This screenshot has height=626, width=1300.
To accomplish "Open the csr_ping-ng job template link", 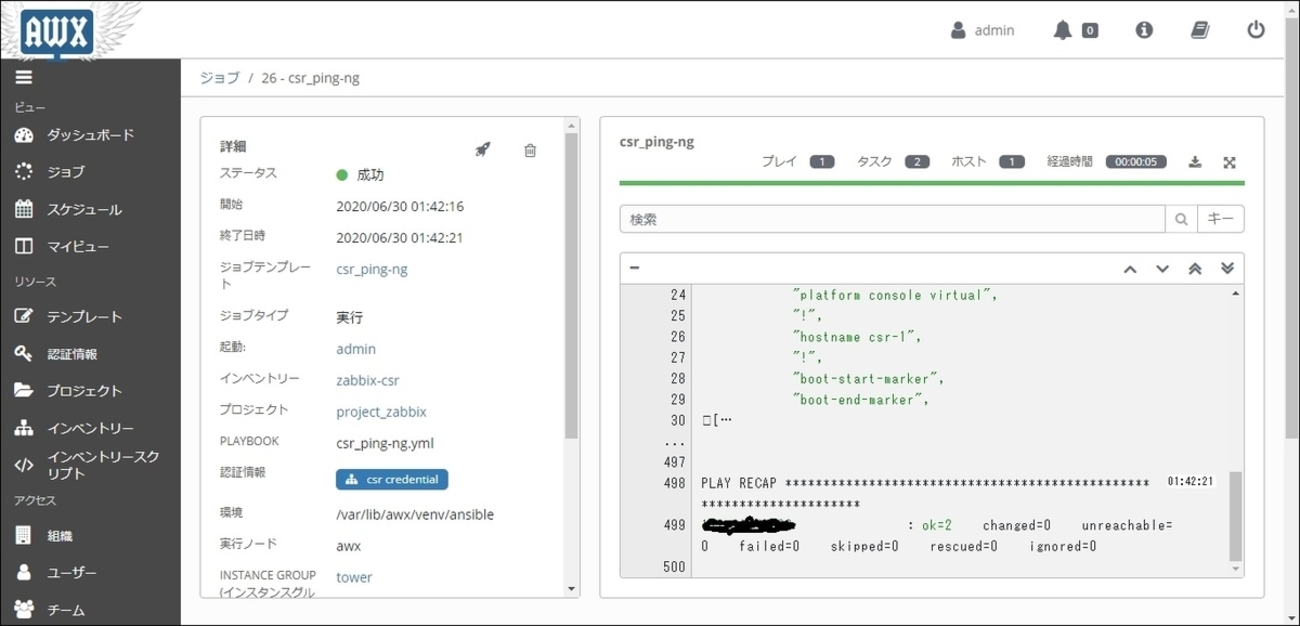I will point(372,269).
